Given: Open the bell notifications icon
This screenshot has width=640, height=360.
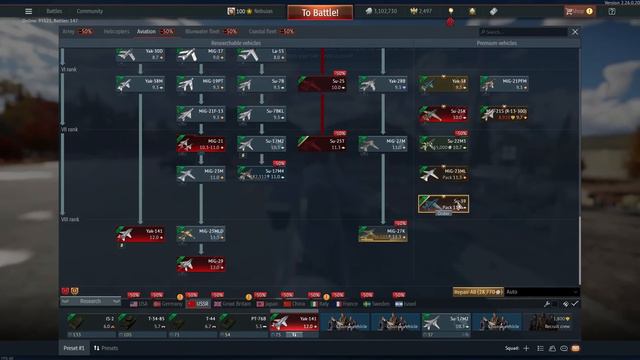Looking at the screenshot, I should 472,11.
